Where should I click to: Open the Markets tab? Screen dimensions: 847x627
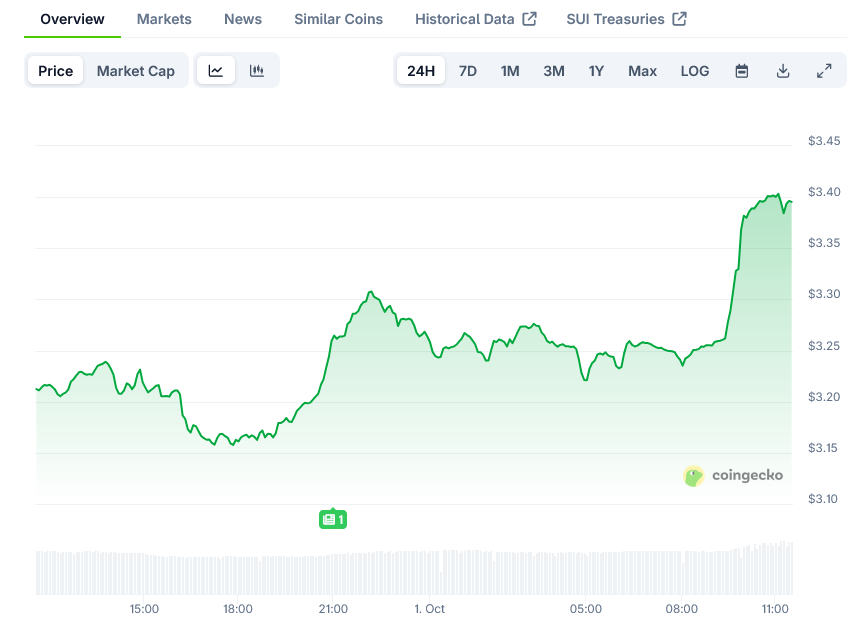pyautogui.click(x=164, y=19)
